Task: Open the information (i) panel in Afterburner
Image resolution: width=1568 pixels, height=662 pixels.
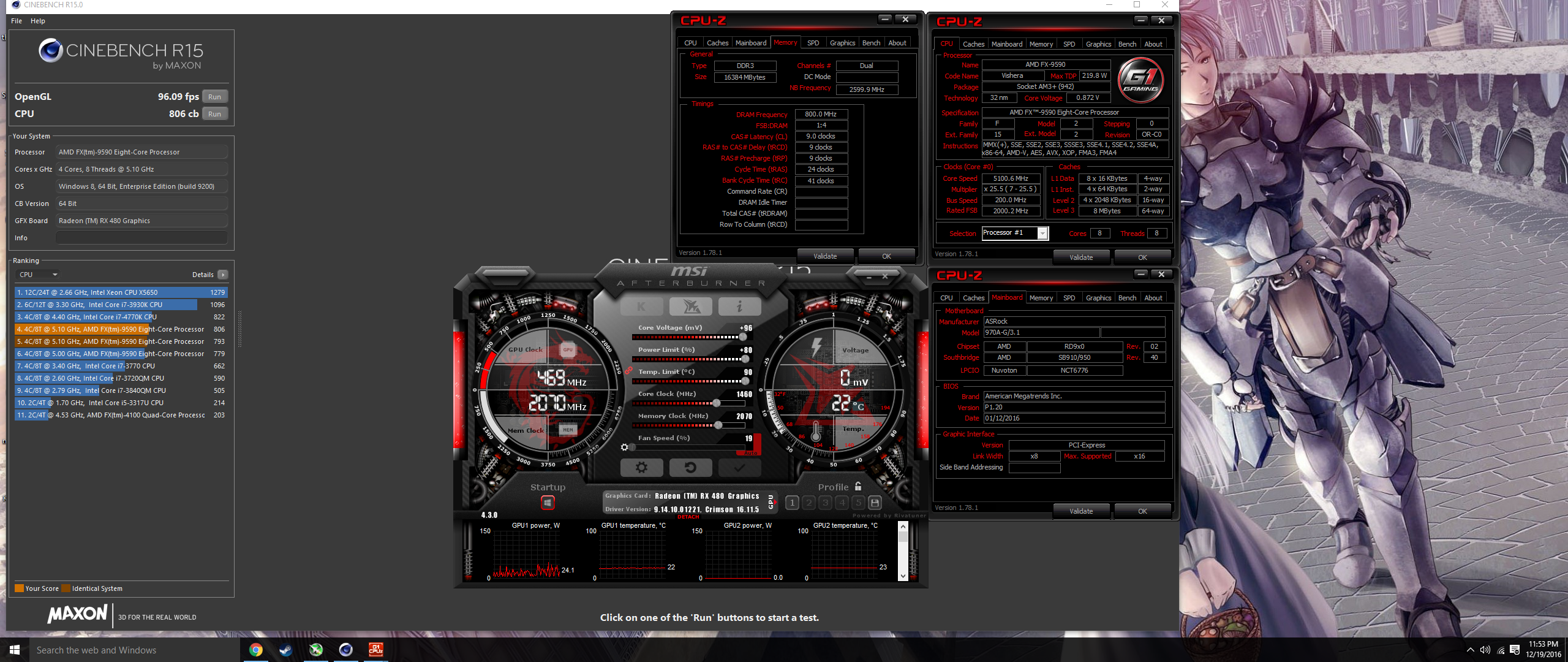Action: tap(739, 306)
